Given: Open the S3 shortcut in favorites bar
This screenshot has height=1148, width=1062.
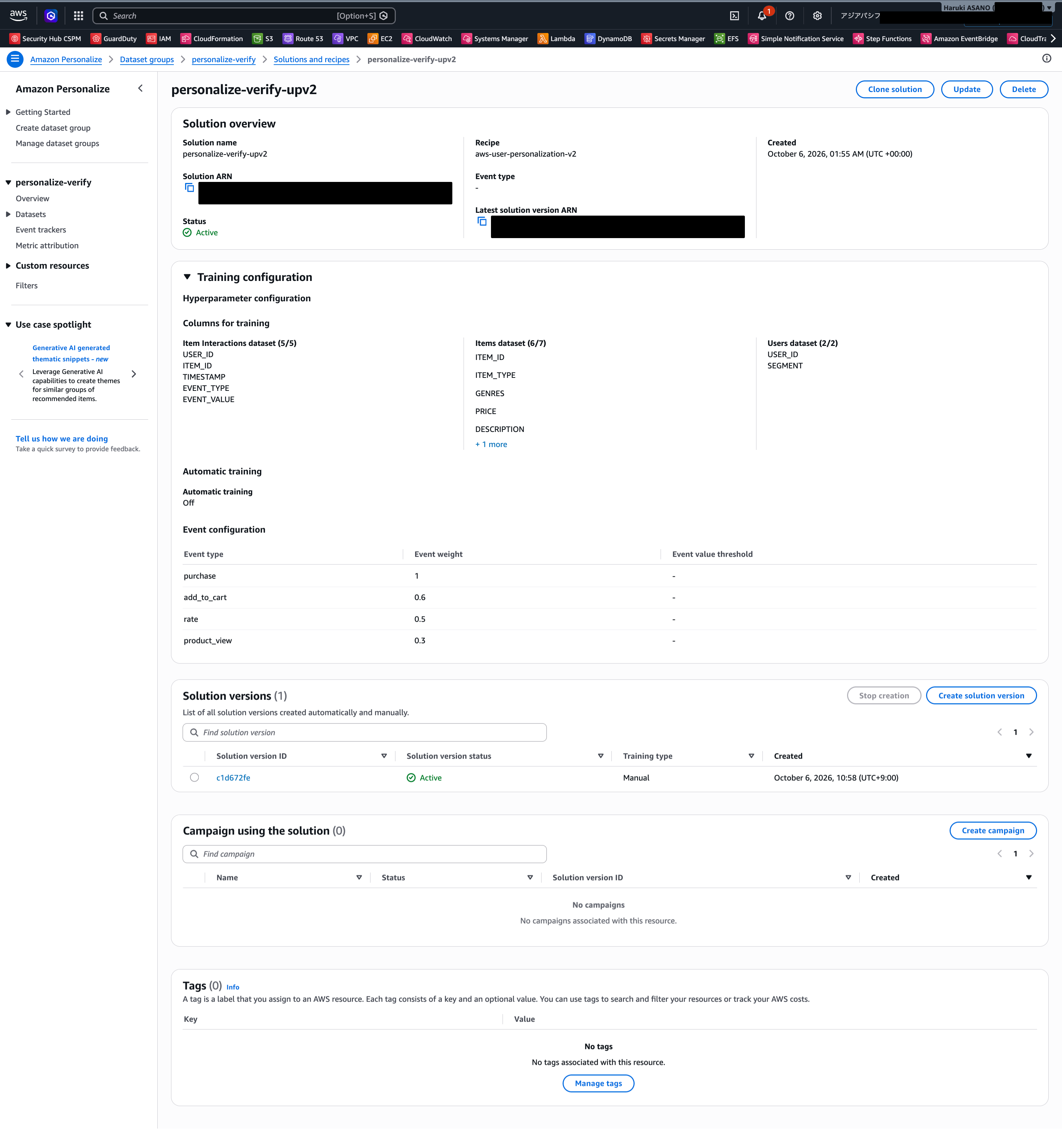Looking at the screenshot, I should (263, 39).
